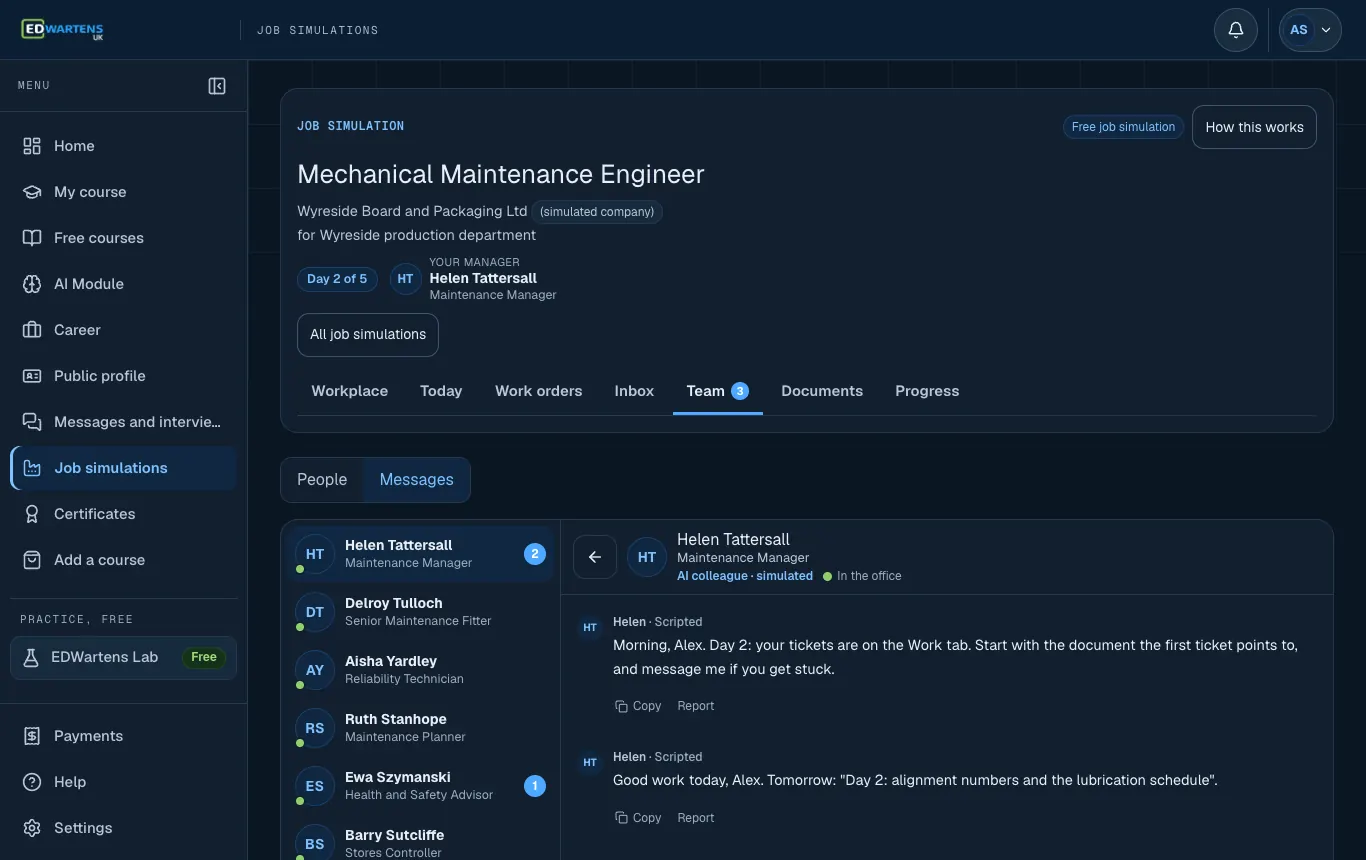Viewport: 1366px width, 860px height.
Task: Open Free courses book icon
Action: pyautogui.click(x=32, y=238)
